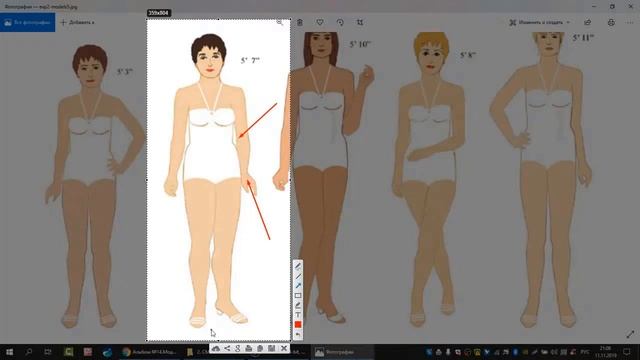Switch to Photos app taskbar button
The image size is (640, 360).
(x=342, y=351)
